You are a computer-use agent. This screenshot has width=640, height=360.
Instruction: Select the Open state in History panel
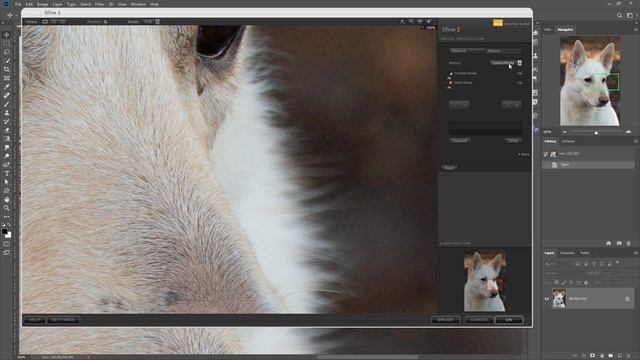pyautogui.click(x=588, y=164)
